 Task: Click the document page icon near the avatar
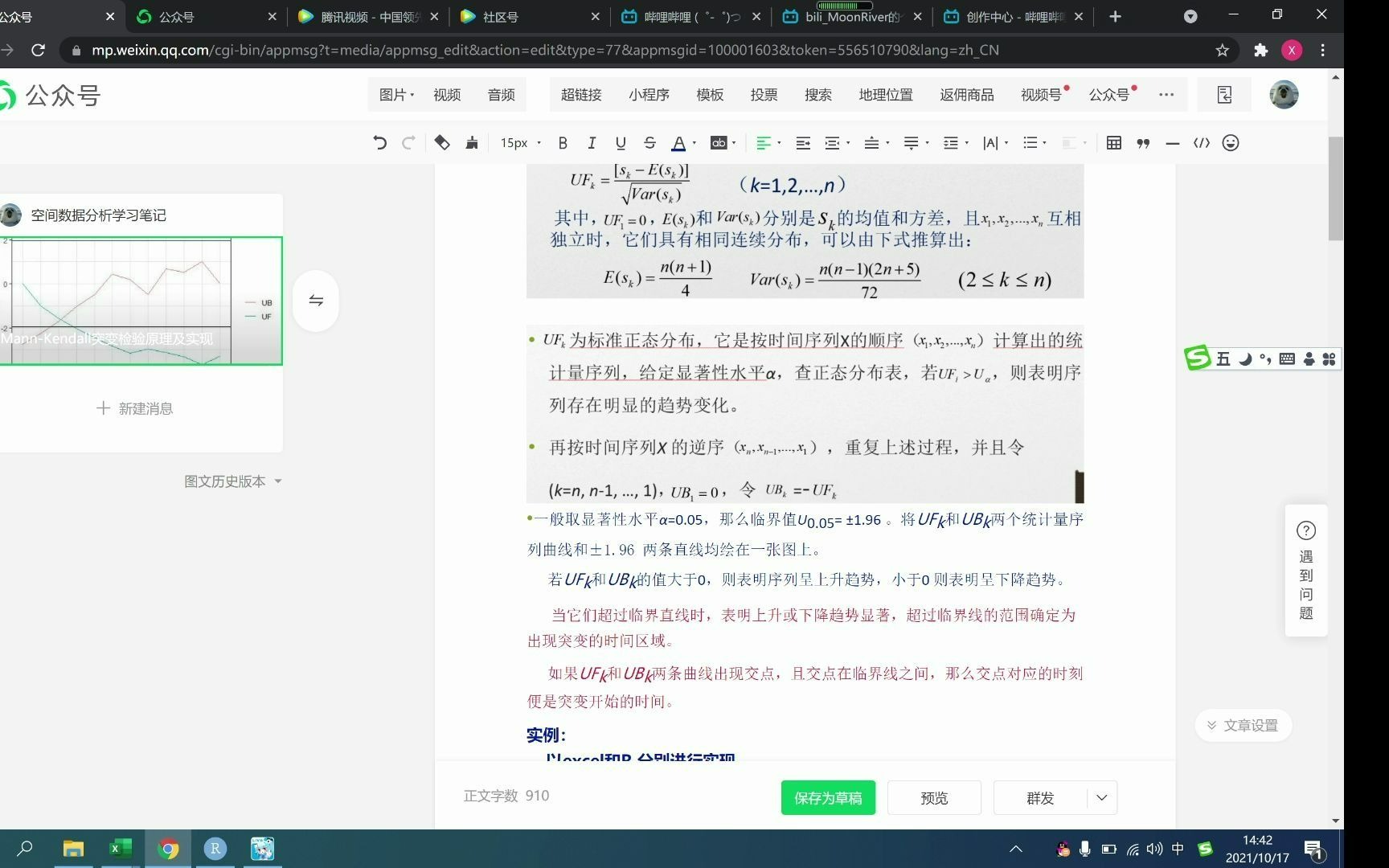1224,95
